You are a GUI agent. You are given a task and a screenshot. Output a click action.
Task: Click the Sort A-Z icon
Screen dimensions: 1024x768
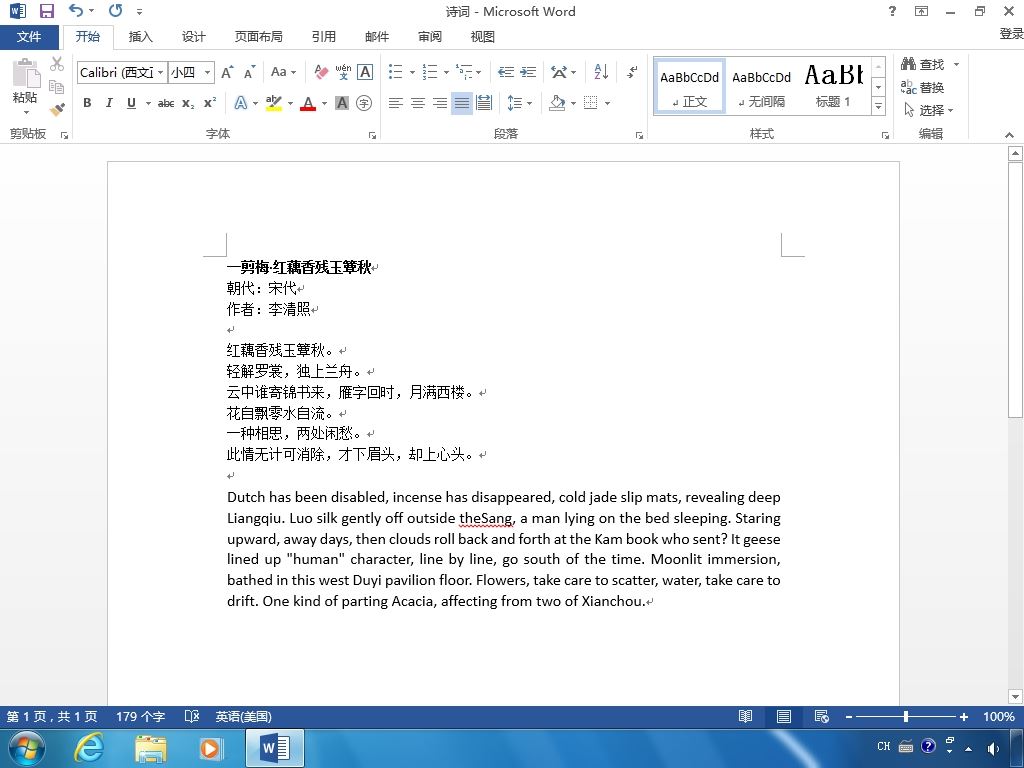click(x=601, y=72)
